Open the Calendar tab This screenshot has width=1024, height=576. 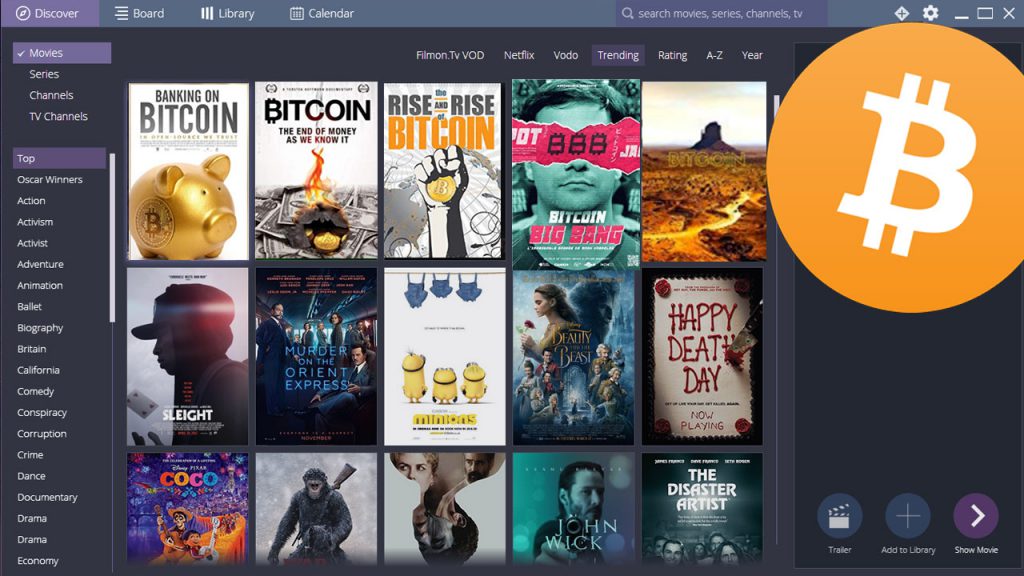[x=322, y=13]
